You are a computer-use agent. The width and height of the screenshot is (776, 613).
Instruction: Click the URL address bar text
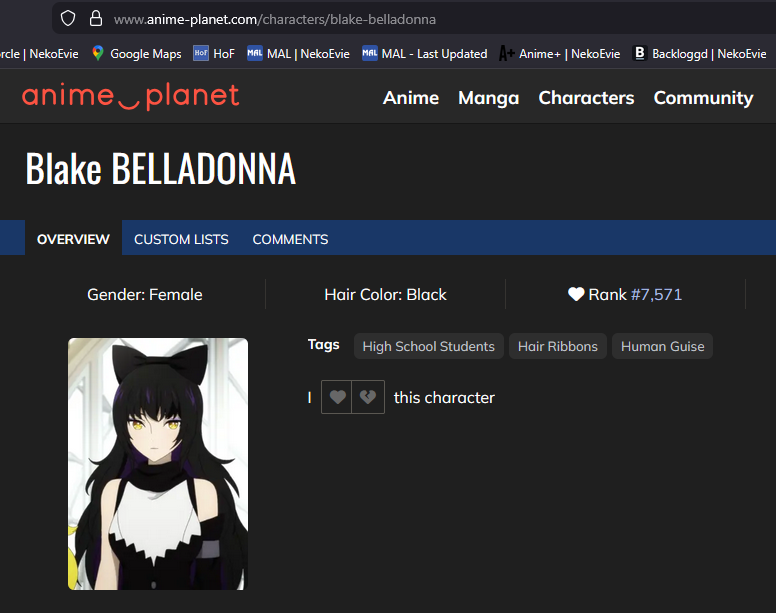click(x=275, y=19)
